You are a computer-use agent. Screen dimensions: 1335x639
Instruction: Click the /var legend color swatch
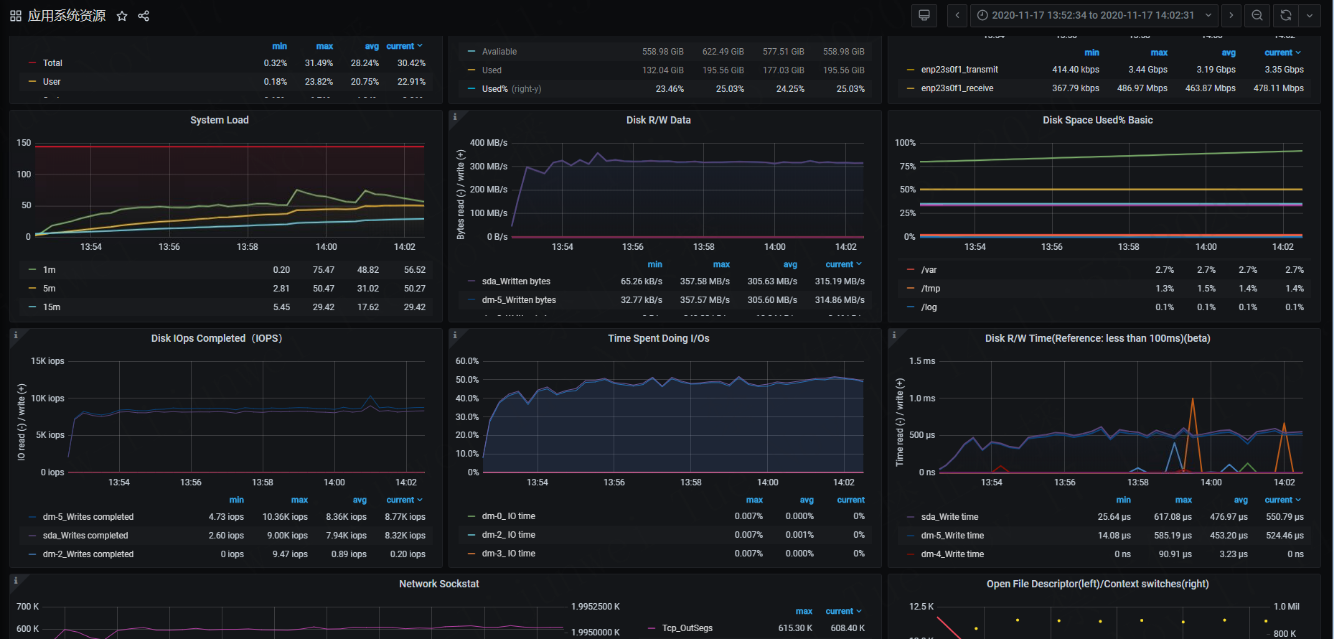(910, 270)
